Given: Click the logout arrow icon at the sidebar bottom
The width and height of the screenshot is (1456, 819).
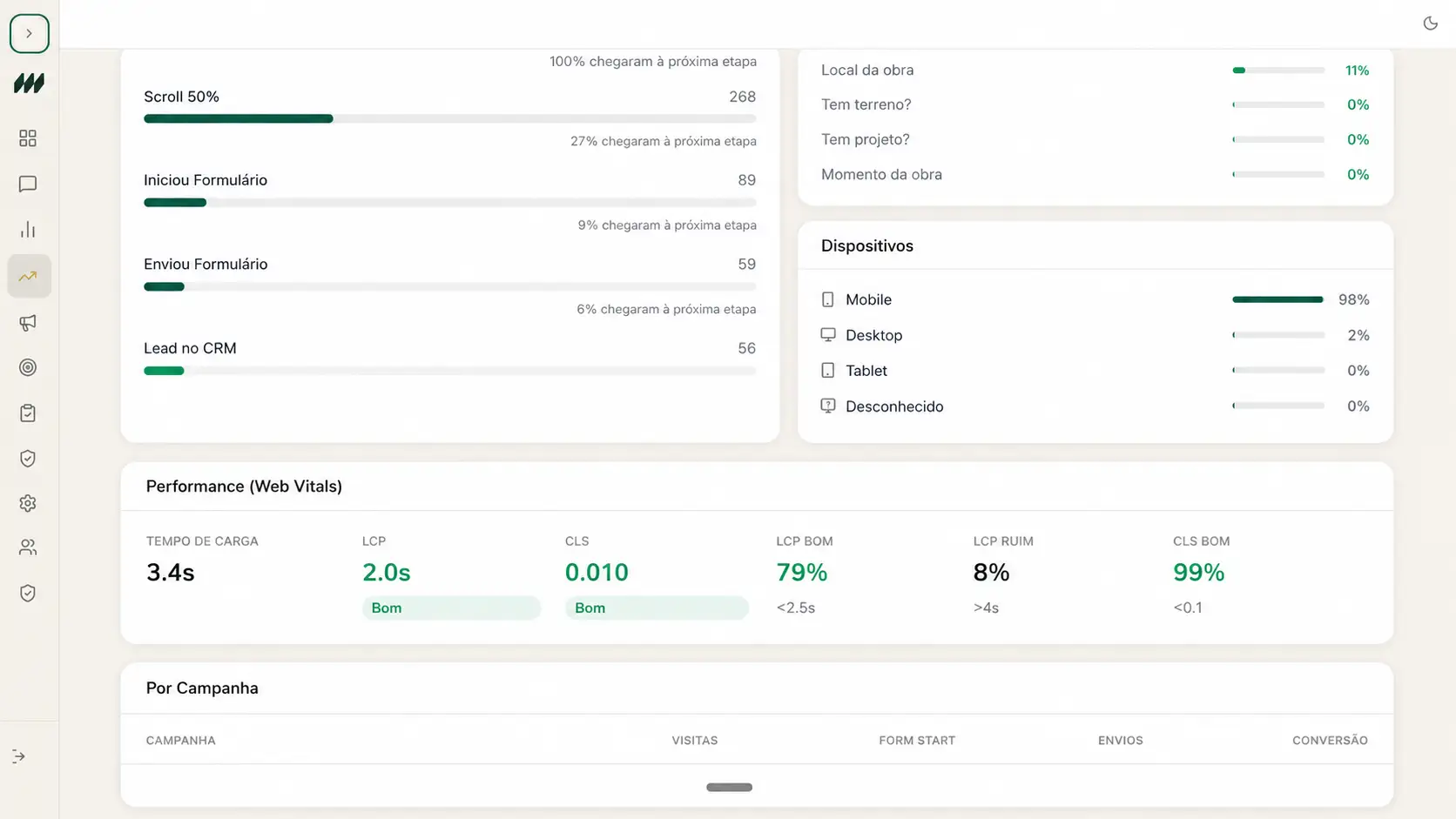Looking at the screenshot, I should (x=19, y=756).
